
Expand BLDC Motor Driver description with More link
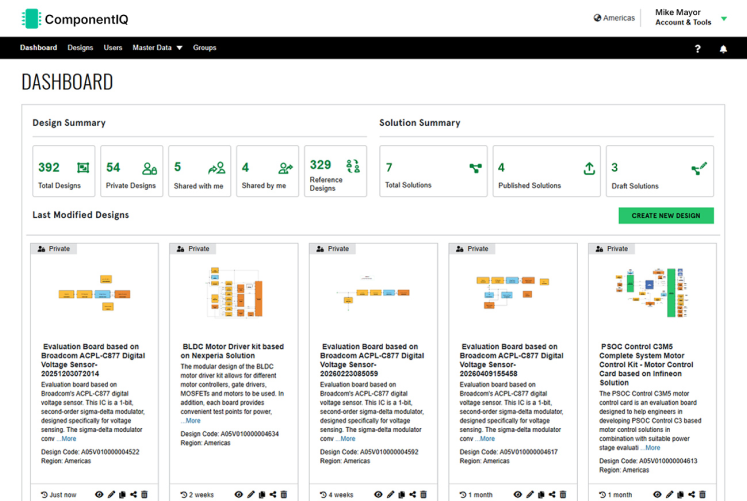point(192,421)
